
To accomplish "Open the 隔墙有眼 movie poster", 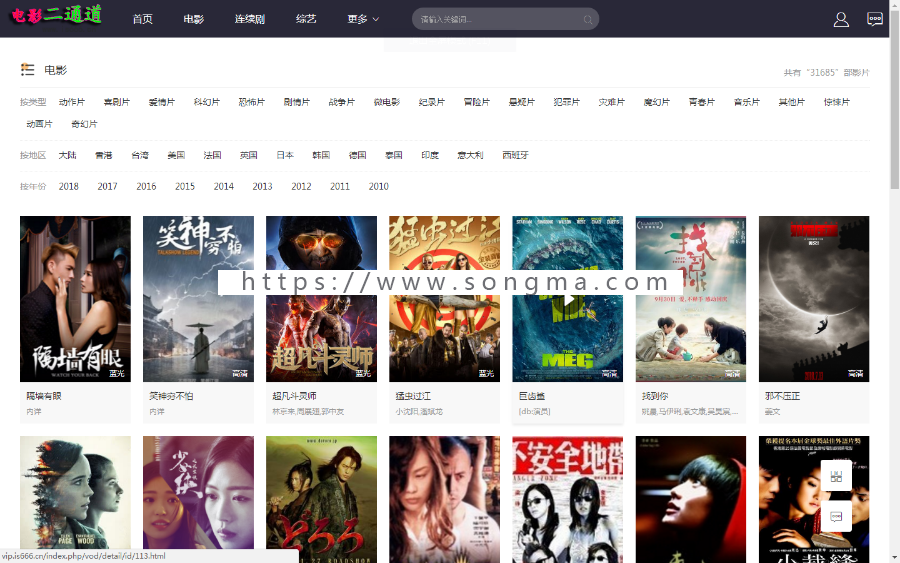I will [75, 299].
